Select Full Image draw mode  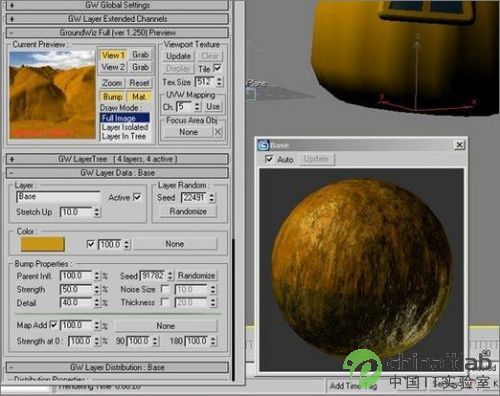pyautogui.click(x=125, y=118)
